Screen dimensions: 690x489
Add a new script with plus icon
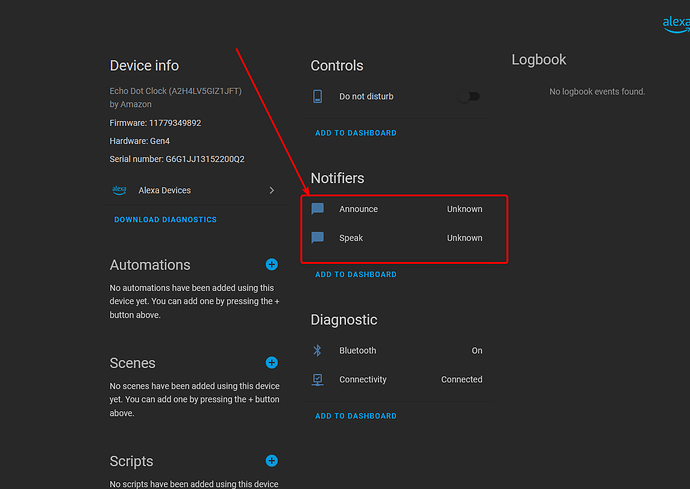tap(272, 461)
